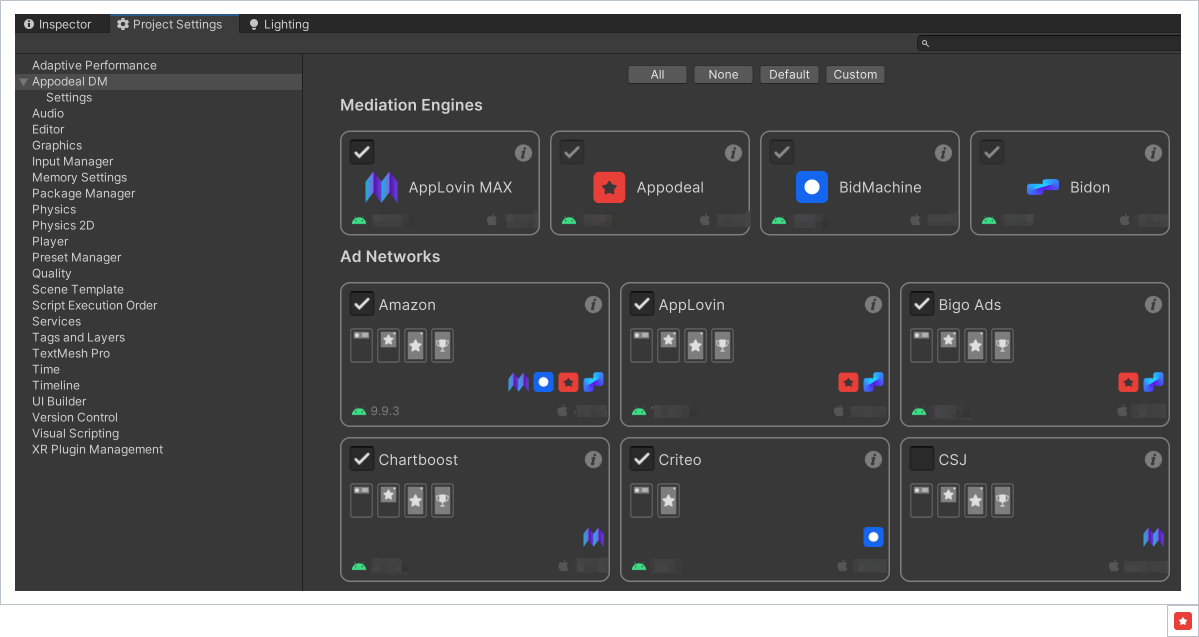Click the info icon on AppLovin MAX card
This screenshot has height=637, width=1199.
point(523,153)
